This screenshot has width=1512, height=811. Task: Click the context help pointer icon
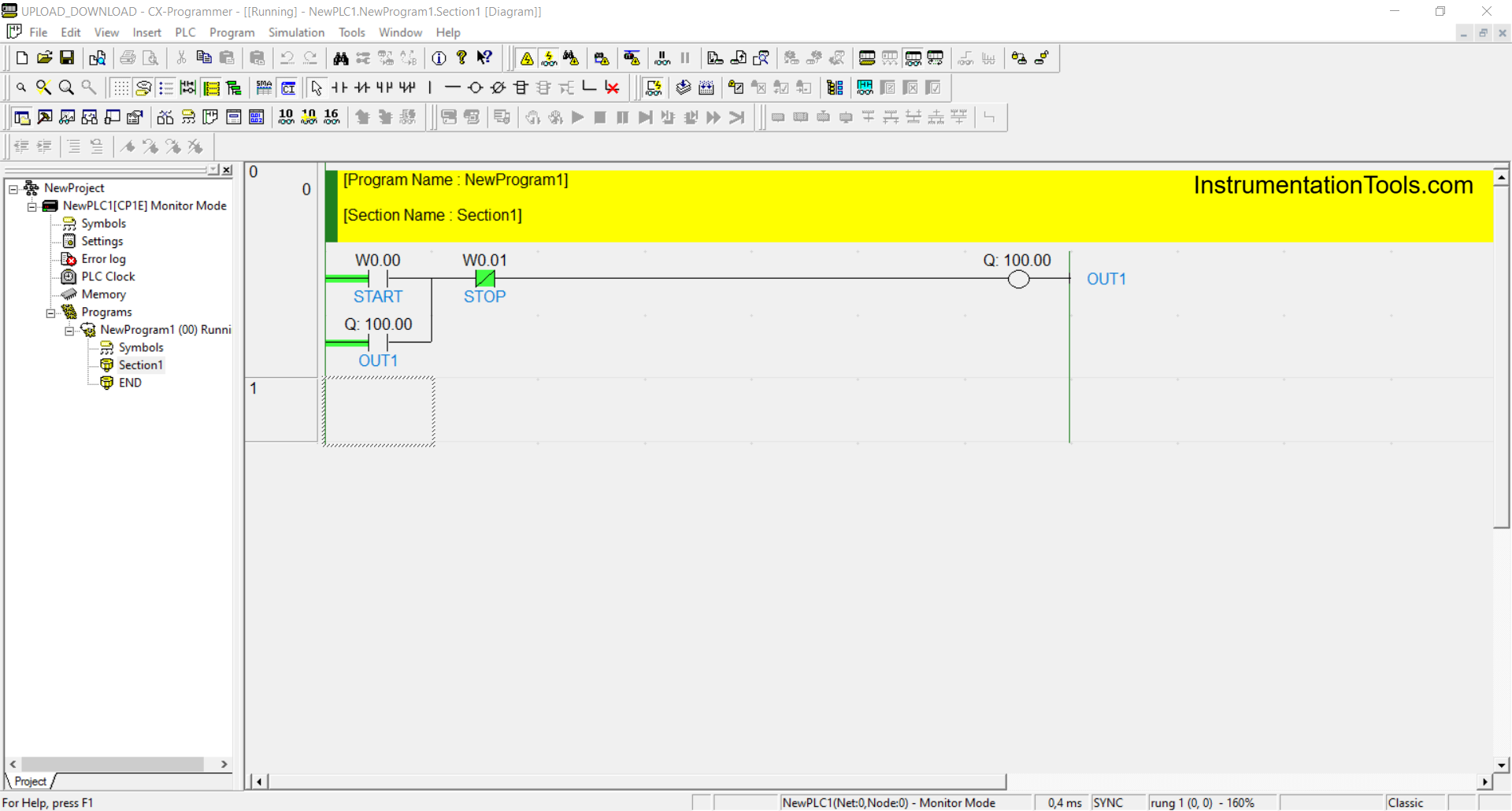(485, 57)
